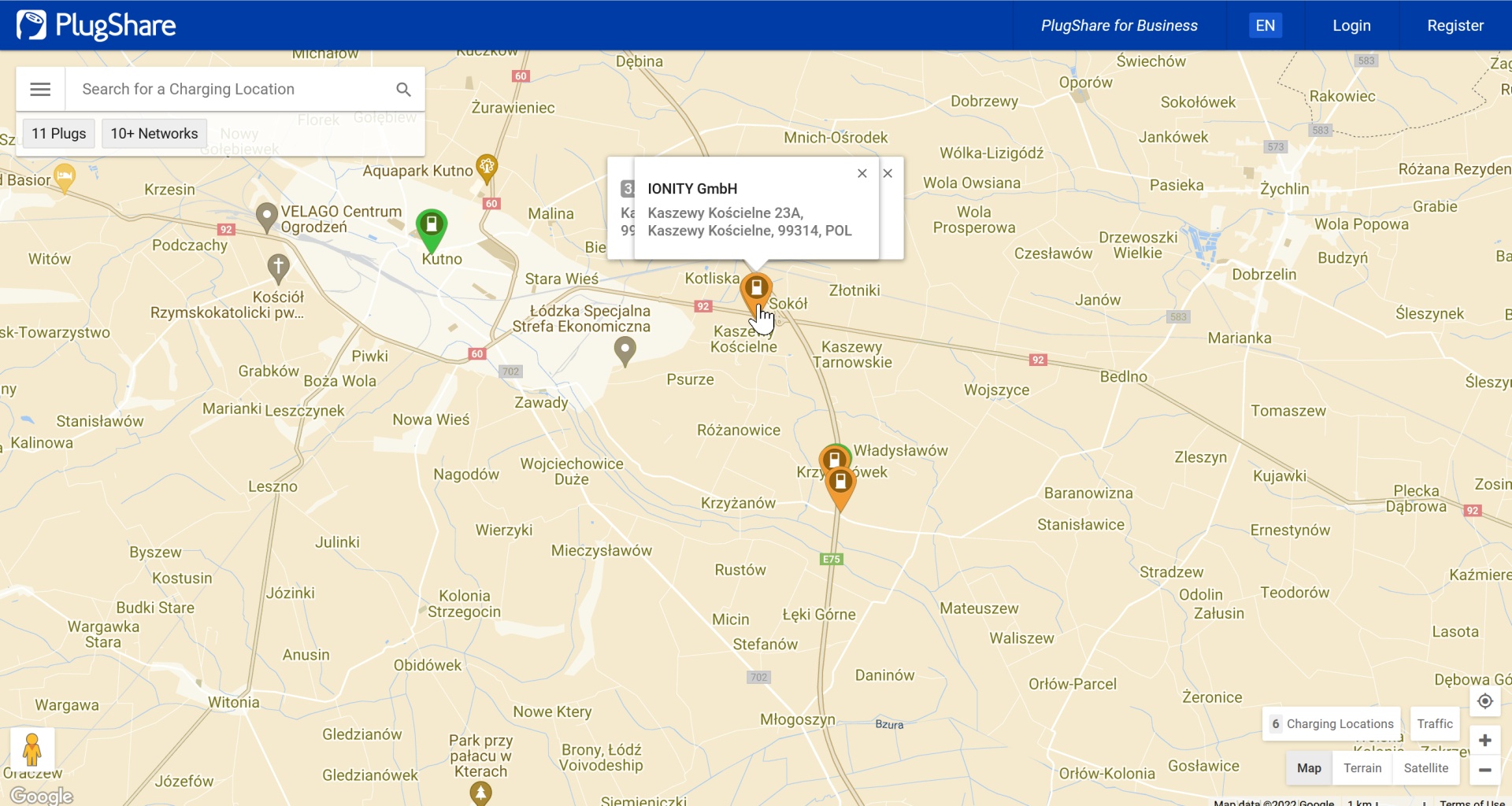Switch to Terrain view
The height and width of the screenshot is (806, 1512).
tap(1362, 768)
